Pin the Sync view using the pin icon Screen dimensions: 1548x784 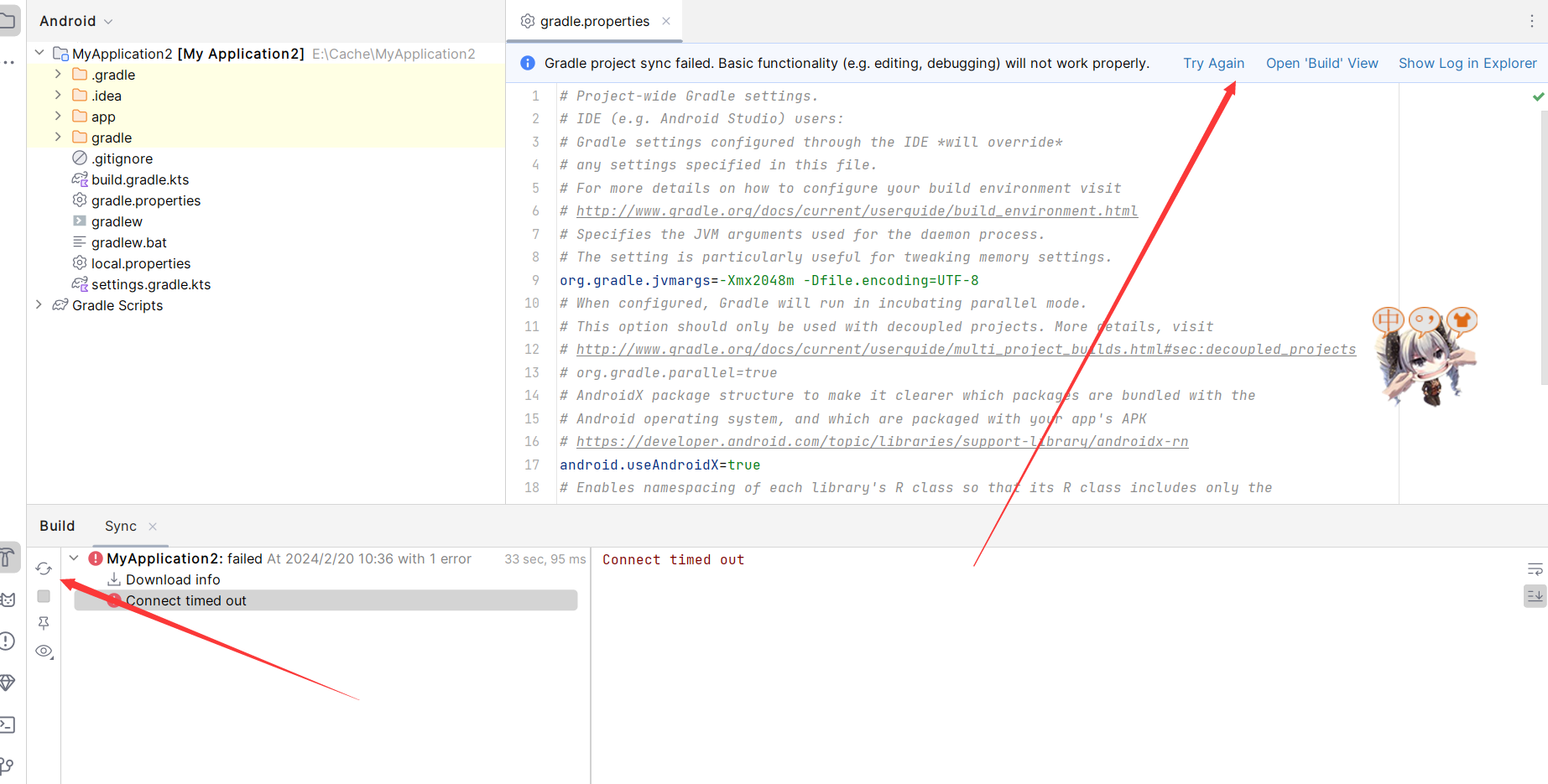point(44,623)
